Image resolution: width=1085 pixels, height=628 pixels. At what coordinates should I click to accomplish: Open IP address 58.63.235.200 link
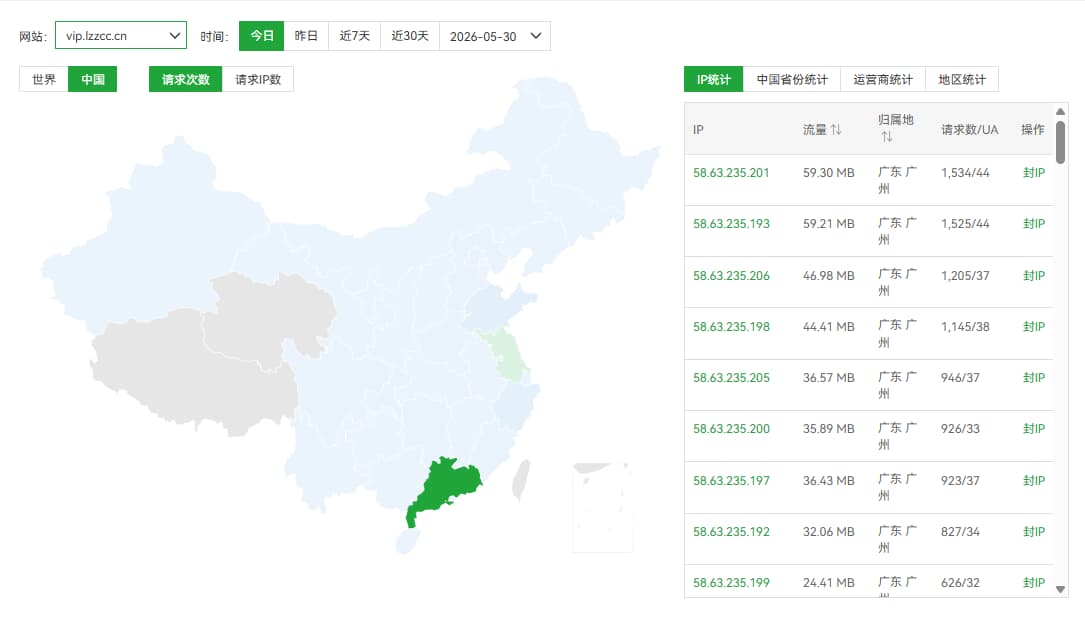(x=731, y=429)
